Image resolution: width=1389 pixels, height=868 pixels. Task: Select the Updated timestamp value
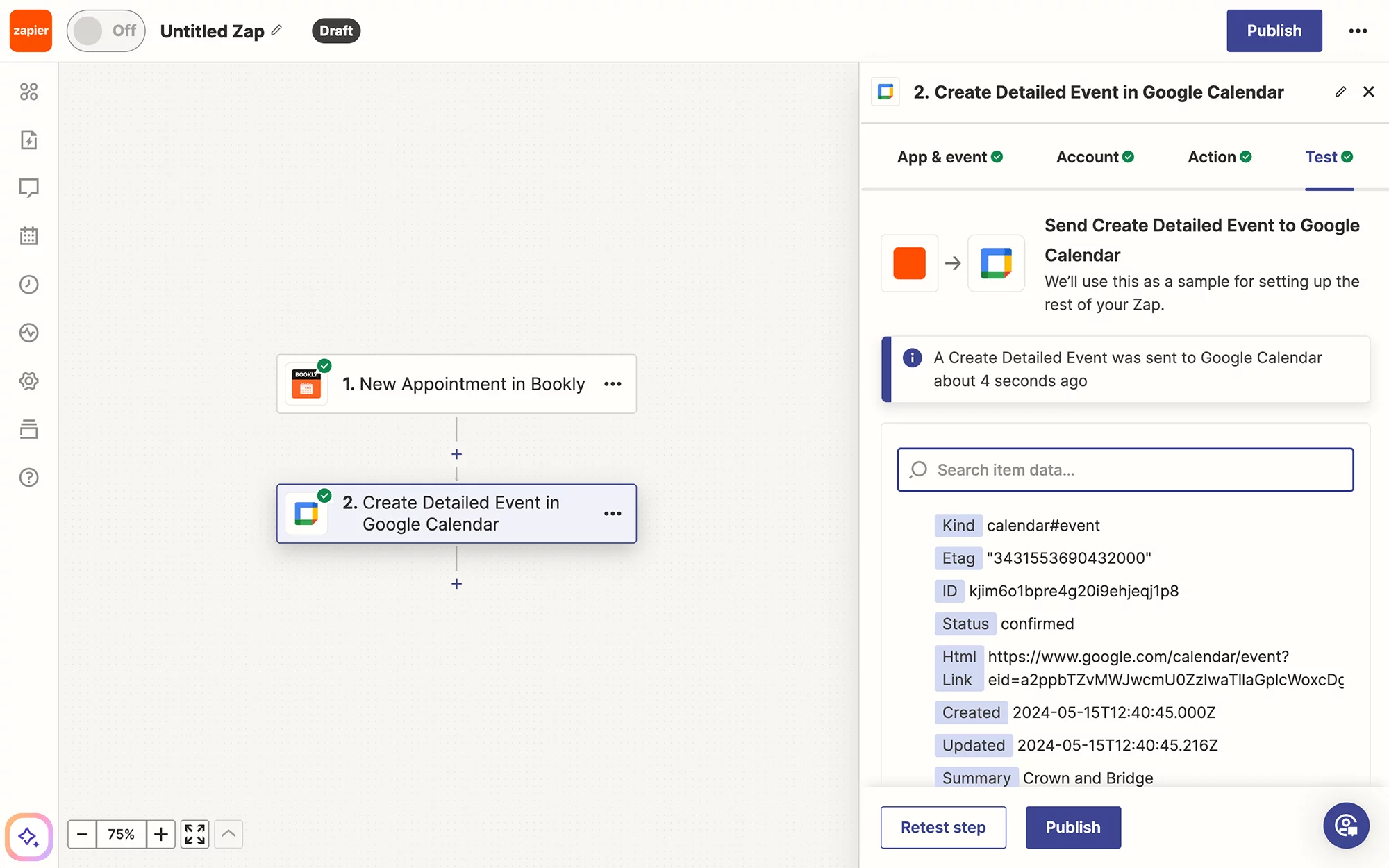[x=1117, y=745]
